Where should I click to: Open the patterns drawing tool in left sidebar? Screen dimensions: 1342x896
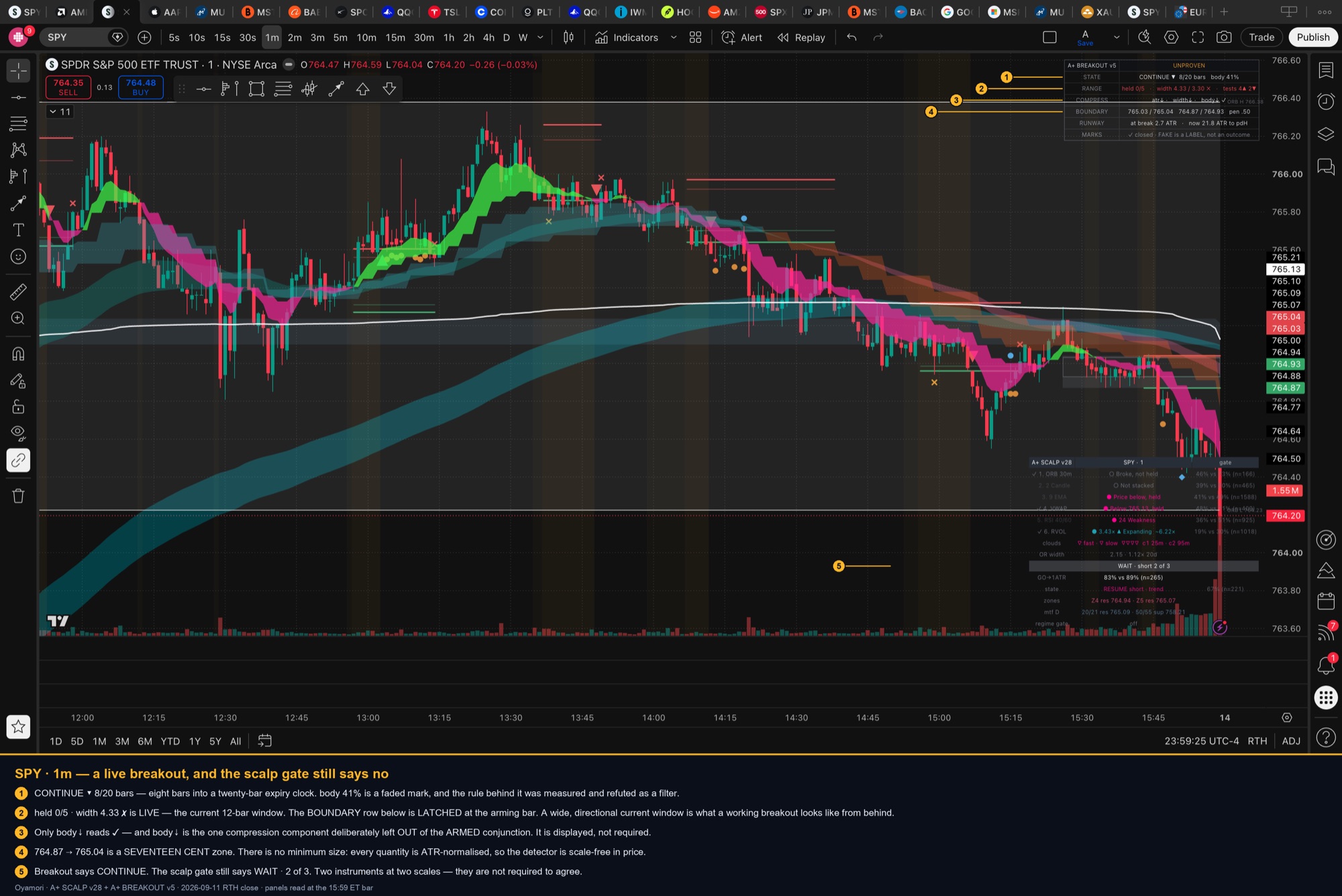coord(19,150)
